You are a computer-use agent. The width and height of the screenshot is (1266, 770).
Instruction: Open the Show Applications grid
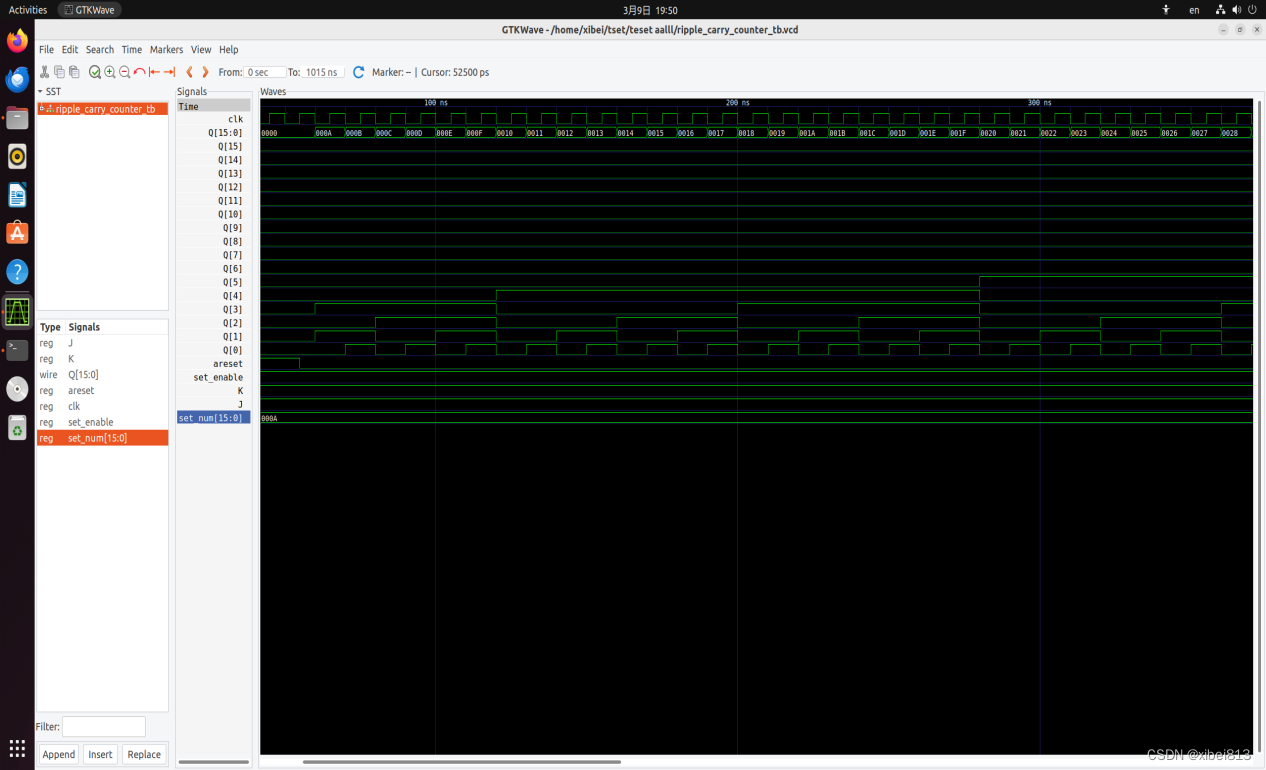(x=17, y=748)
